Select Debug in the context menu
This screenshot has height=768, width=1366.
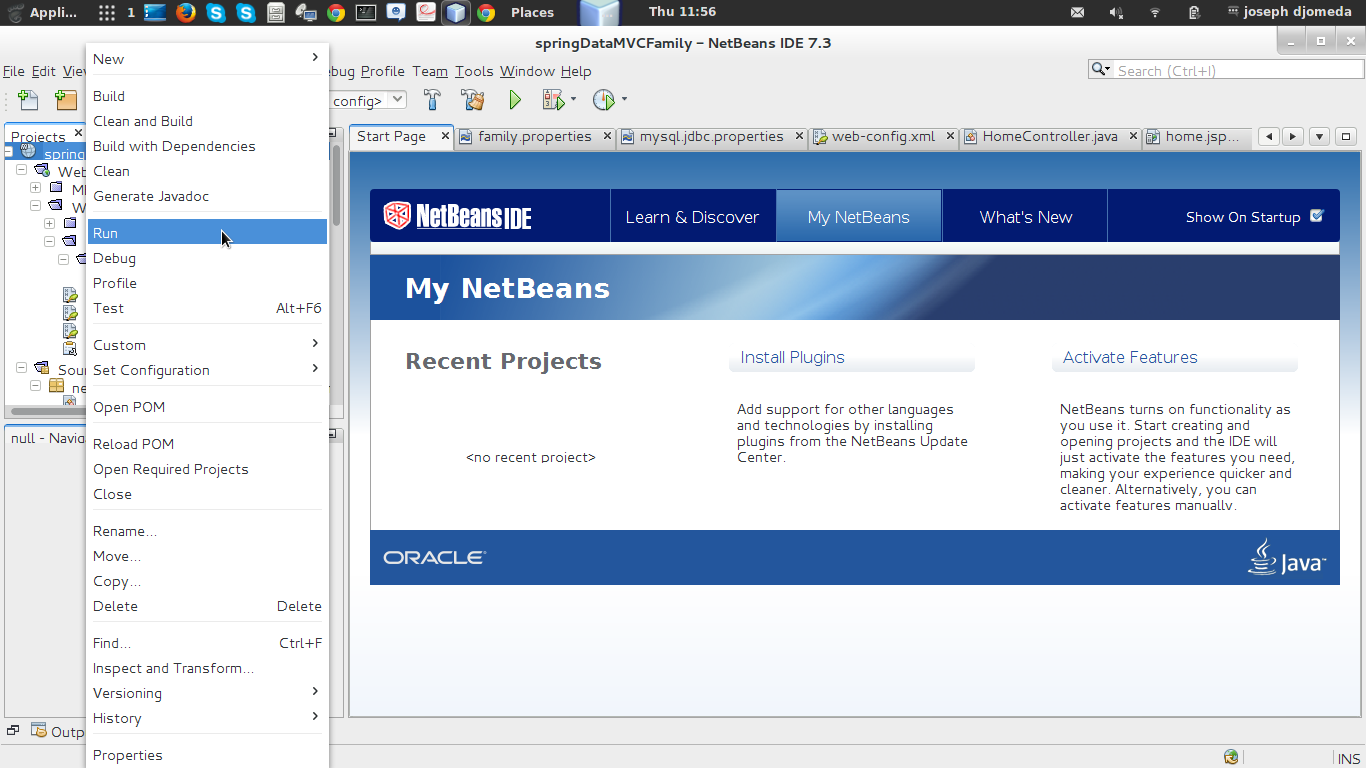click(207, 258)
